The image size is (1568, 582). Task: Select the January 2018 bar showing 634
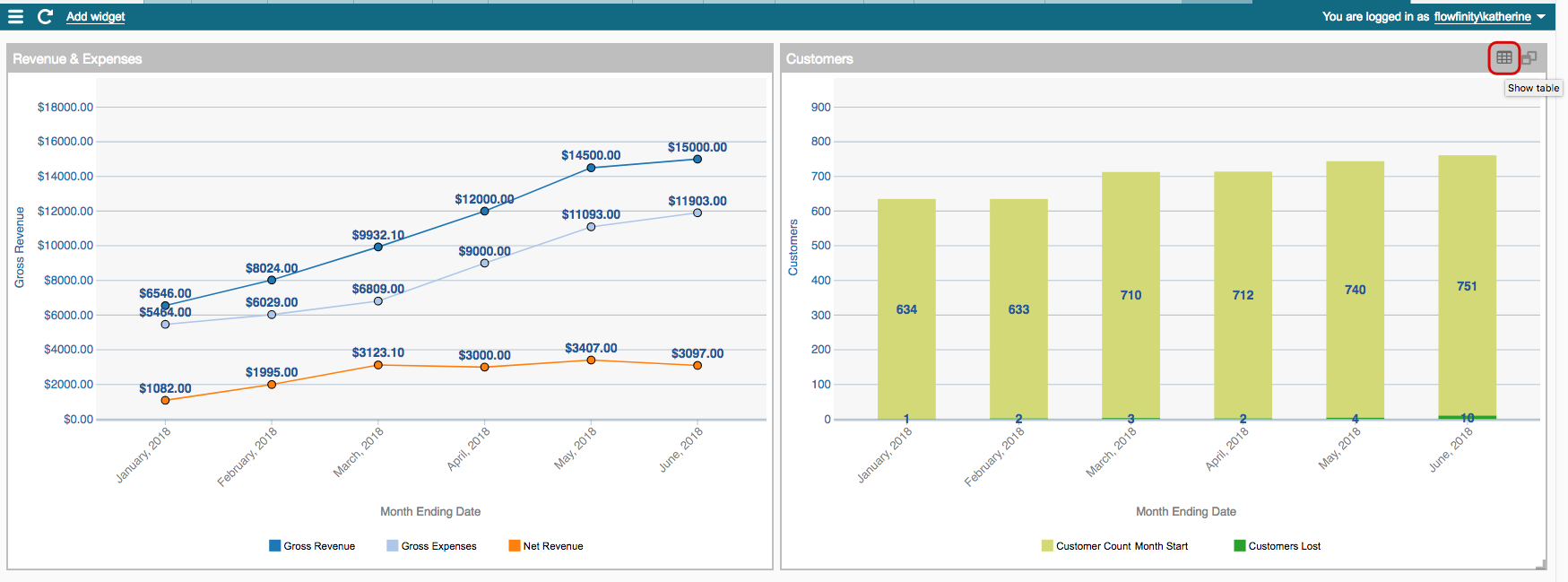906,309
